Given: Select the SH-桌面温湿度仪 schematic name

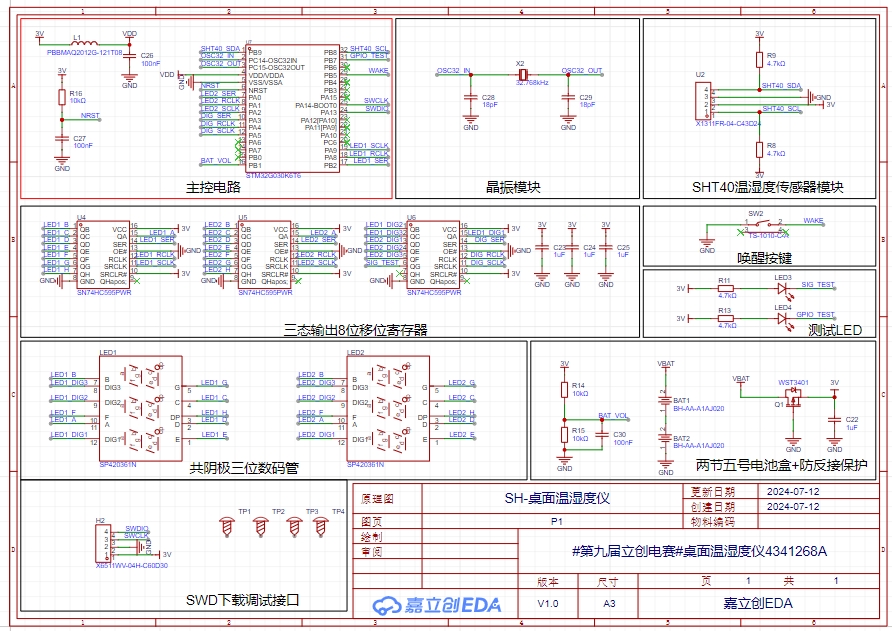Looking at the screenshot, I should (557, 498).
